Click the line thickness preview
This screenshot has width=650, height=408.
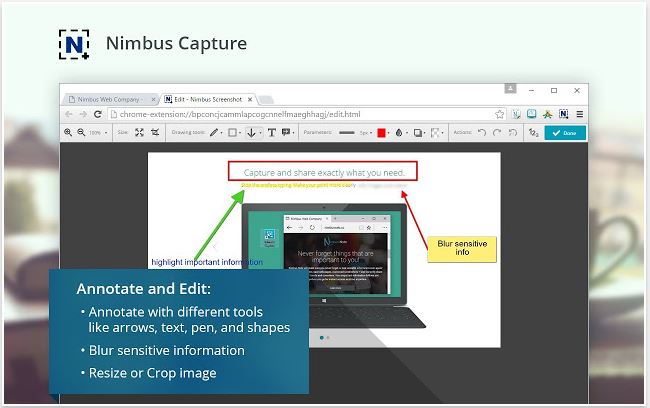pos(347,133)
